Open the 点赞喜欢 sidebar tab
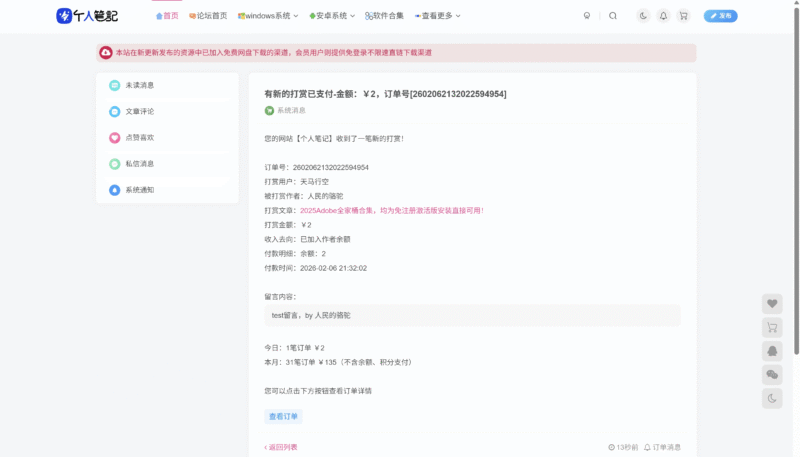 click(x=167, y=138)
